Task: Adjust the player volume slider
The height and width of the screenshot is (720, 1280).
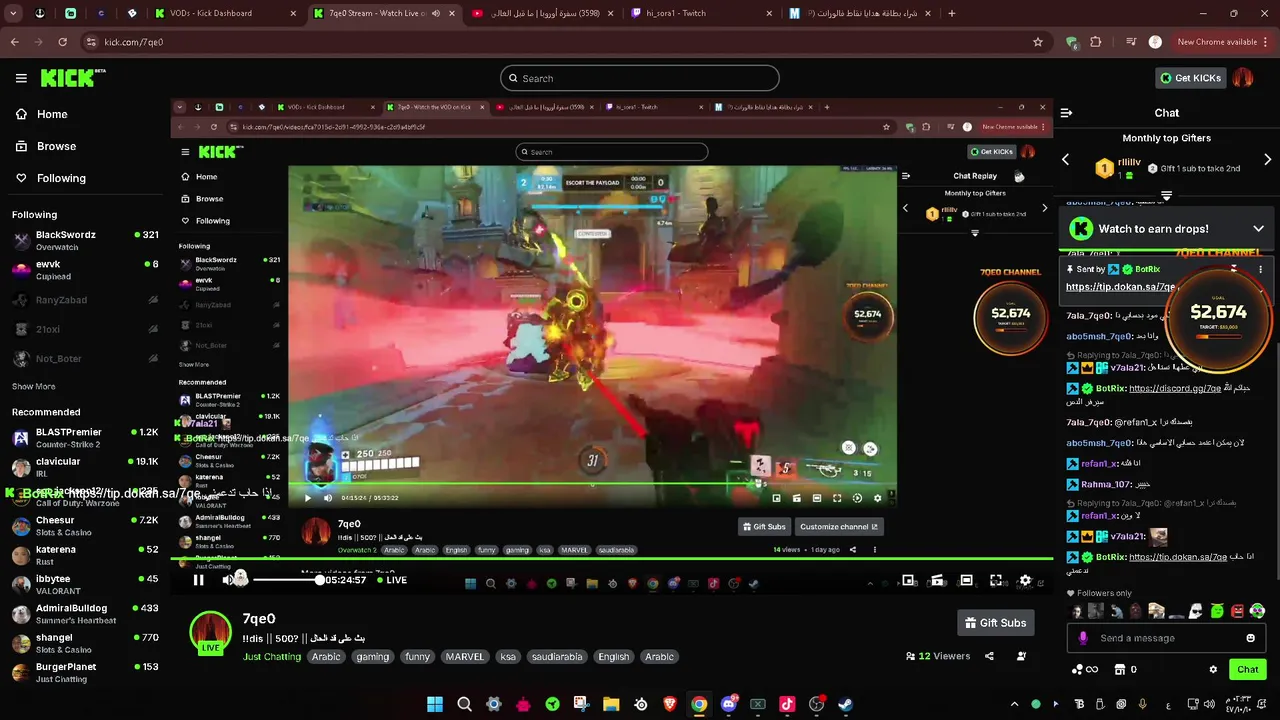Action: point(287,580)
